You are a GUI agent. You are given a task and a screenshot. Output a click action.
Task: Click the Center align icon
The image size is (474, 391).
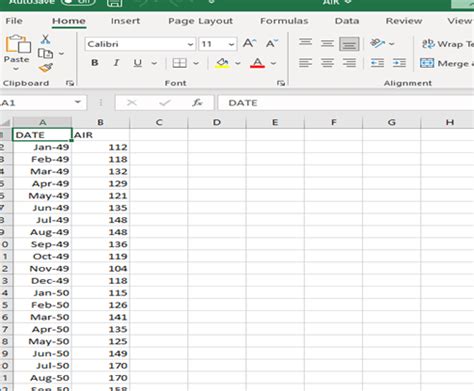click(x=327, y=63)
